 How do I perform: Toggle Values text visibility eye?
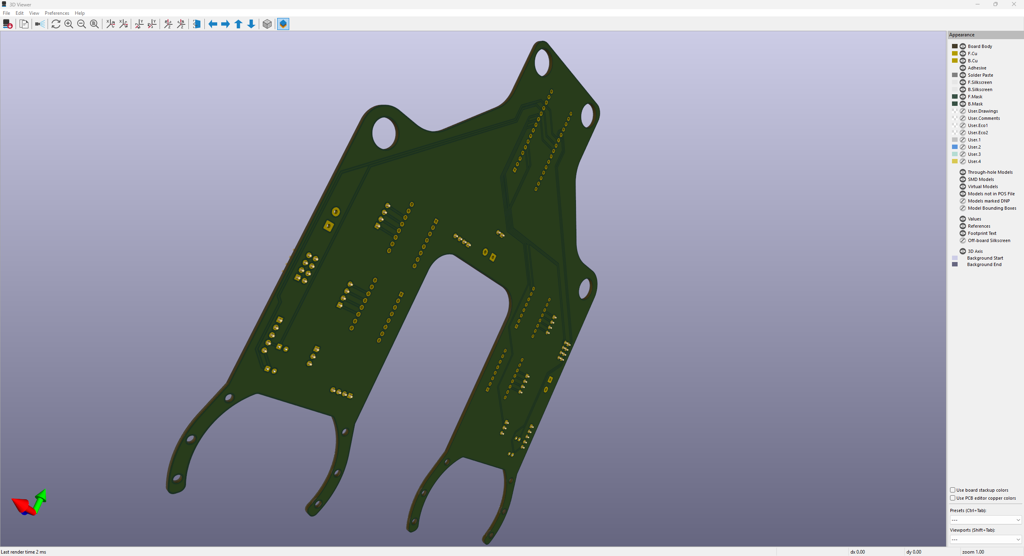(963, 219)
